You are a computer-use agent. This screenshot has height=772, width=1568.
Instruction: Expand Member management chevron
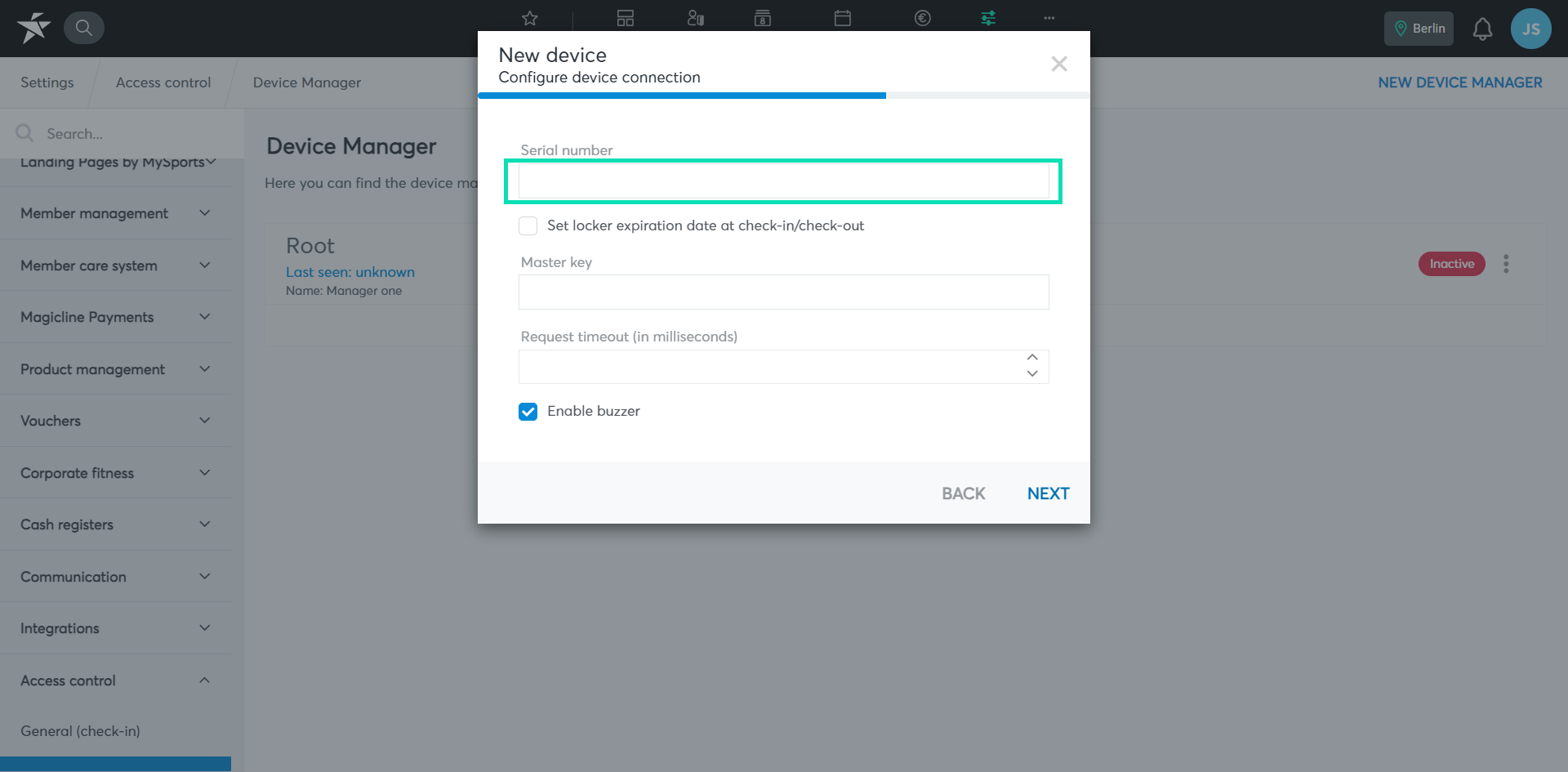point(205,213)
